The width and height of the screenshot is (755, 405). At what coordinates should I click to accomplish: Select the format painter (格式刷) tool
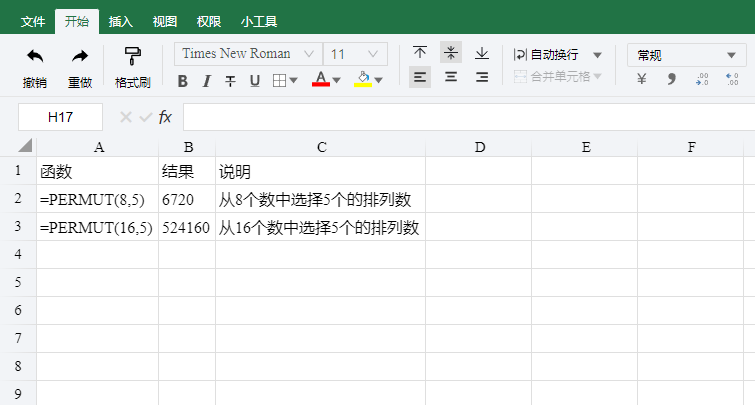coord(132,57)
